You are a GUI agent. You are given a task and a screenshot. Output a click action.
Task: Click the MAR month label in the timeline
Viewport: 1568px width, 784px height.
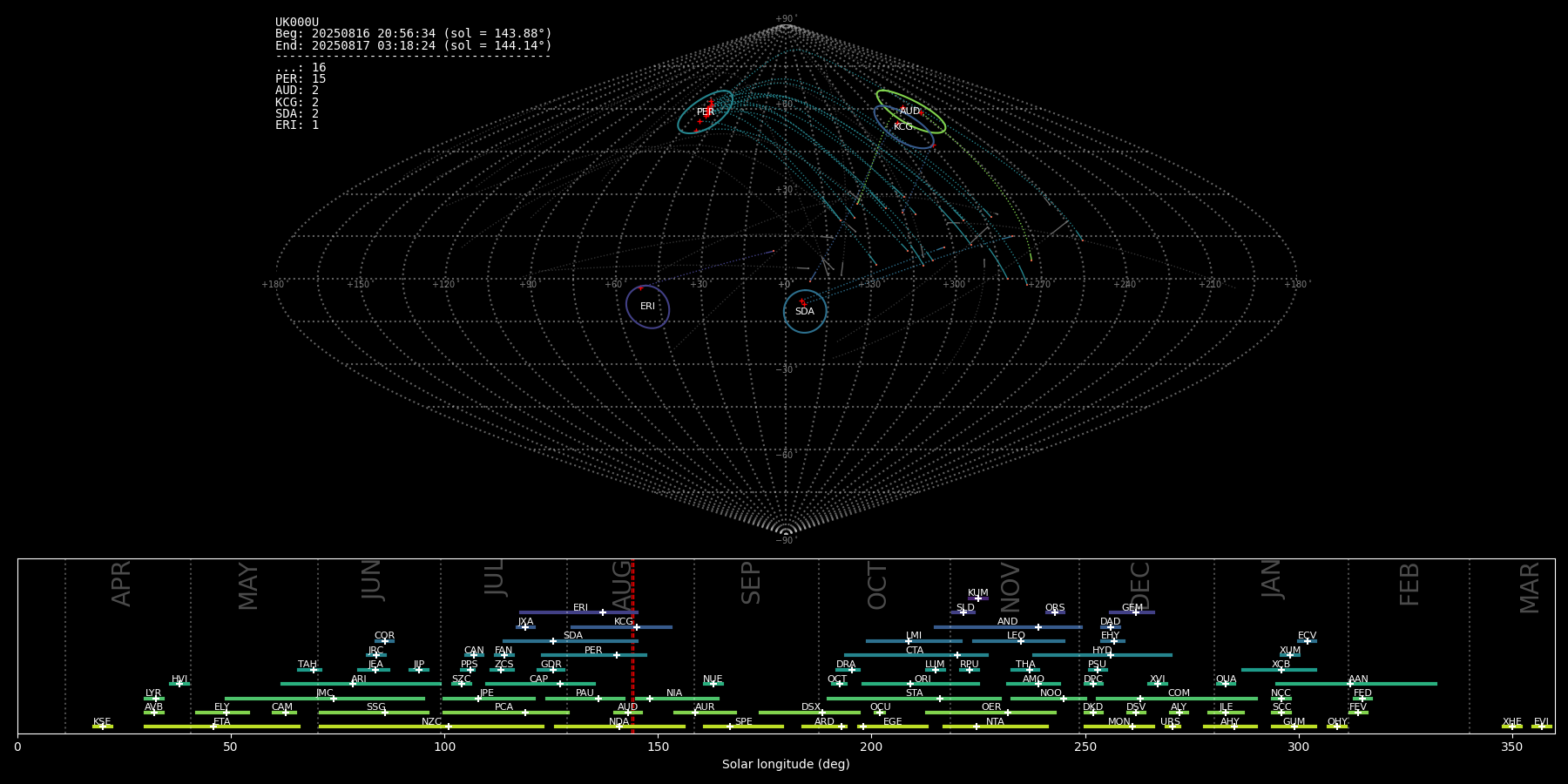(x=1530, y=588)
